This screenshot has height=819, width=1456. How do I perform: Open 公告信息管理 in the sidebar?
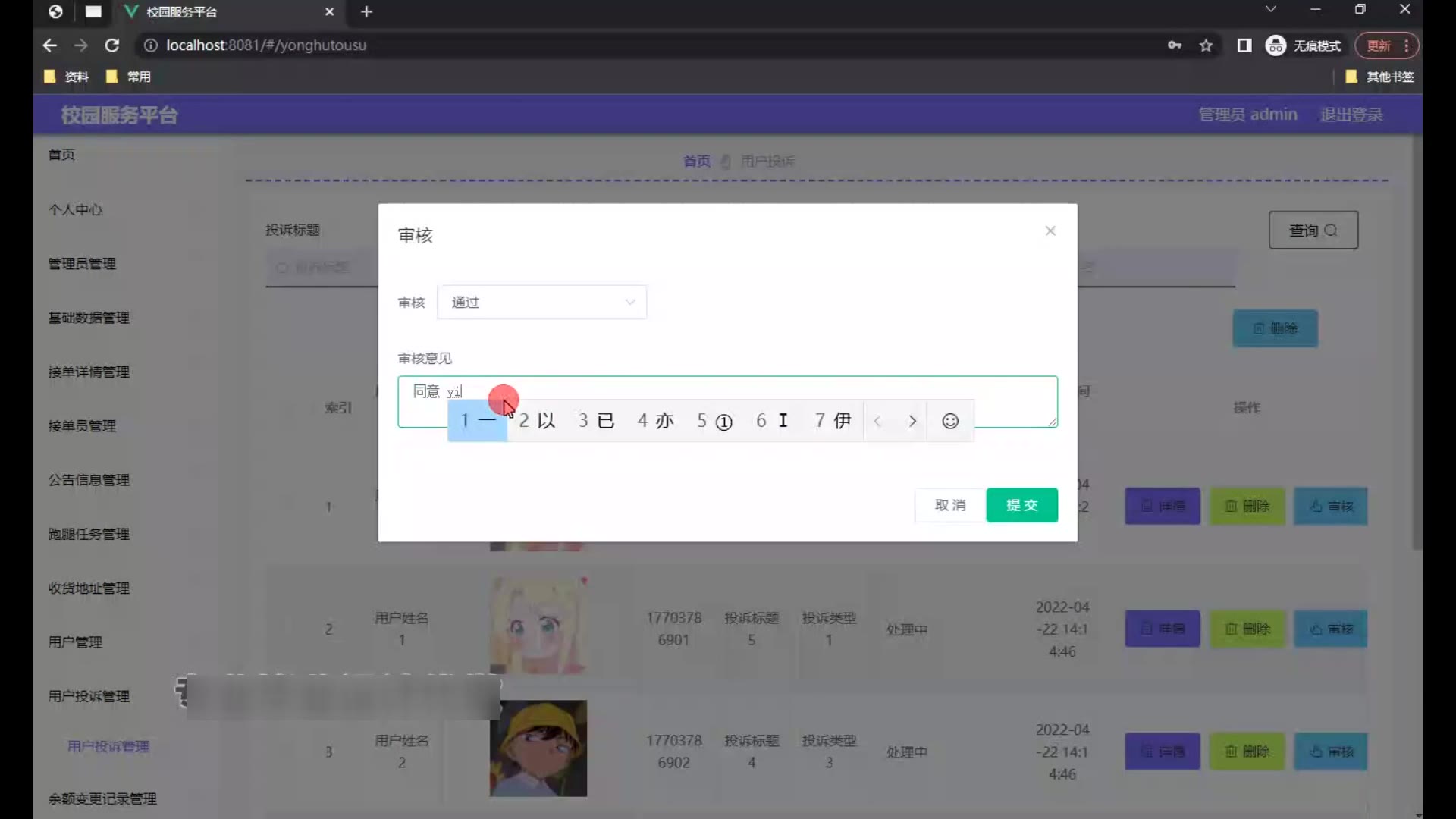[x=89, y=480]
